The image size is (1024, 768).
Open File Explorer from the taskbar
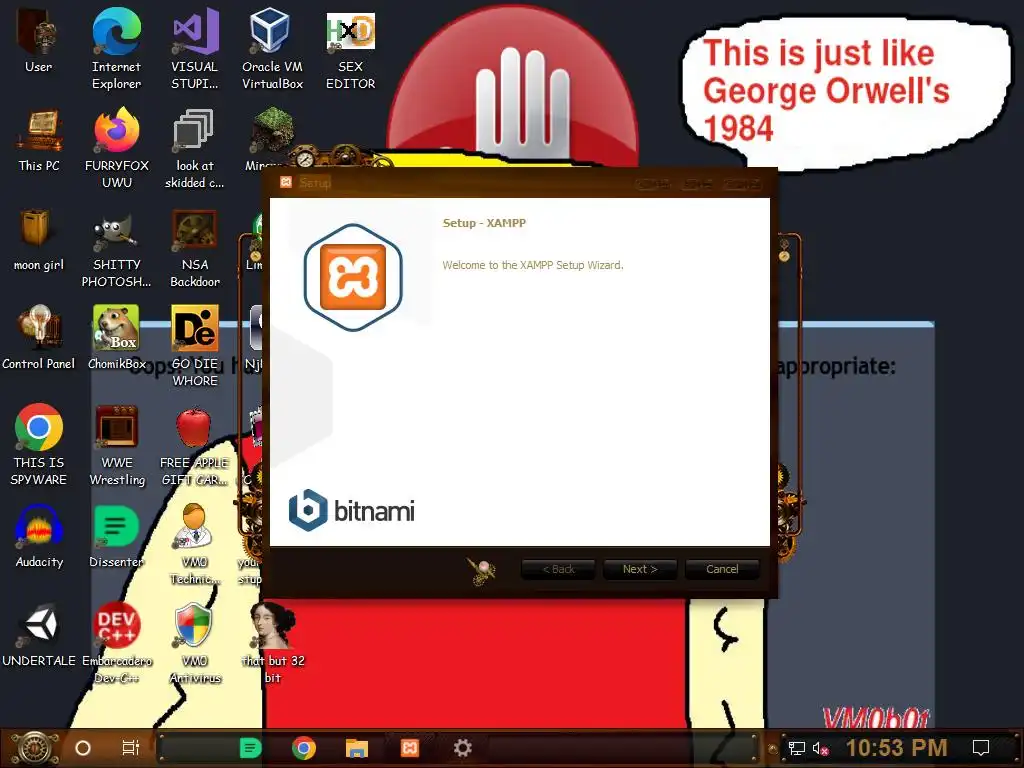357,748
